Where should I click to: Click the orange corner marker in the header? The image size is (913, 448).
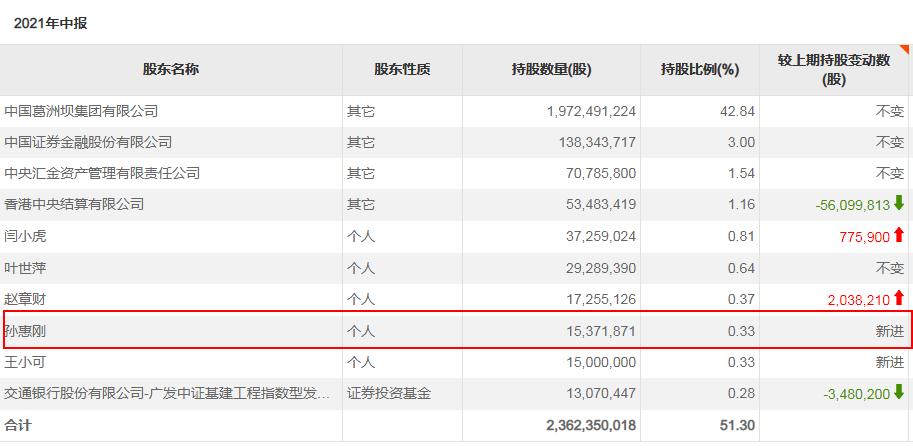pos(904,50)
